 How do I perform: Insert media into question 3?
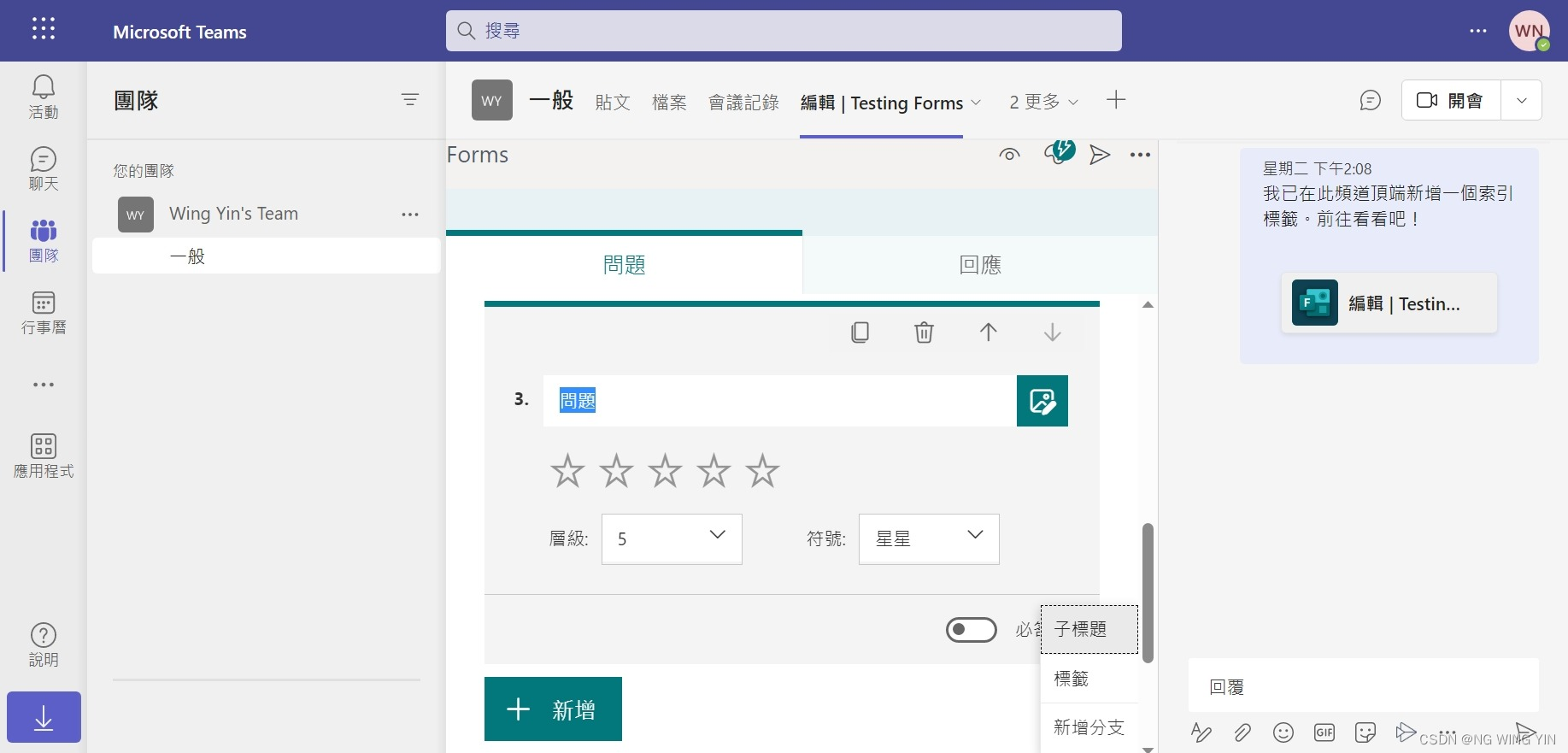point(1042,401)
